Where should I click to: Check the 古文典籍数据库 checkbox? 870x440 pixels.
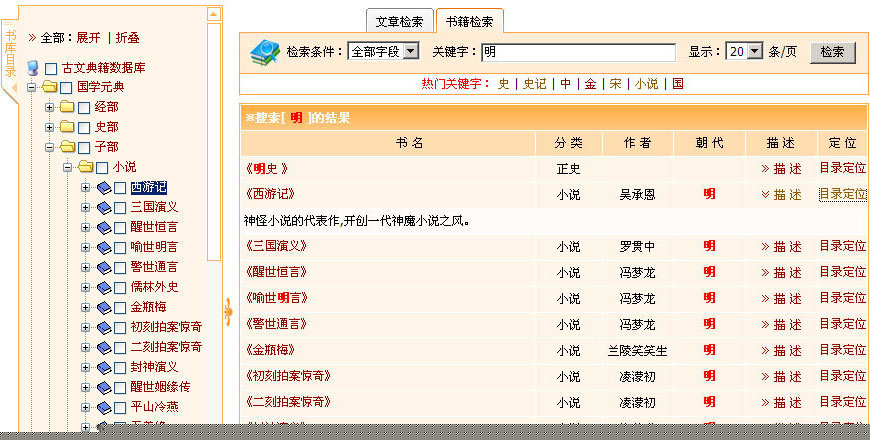pos(51,69)
